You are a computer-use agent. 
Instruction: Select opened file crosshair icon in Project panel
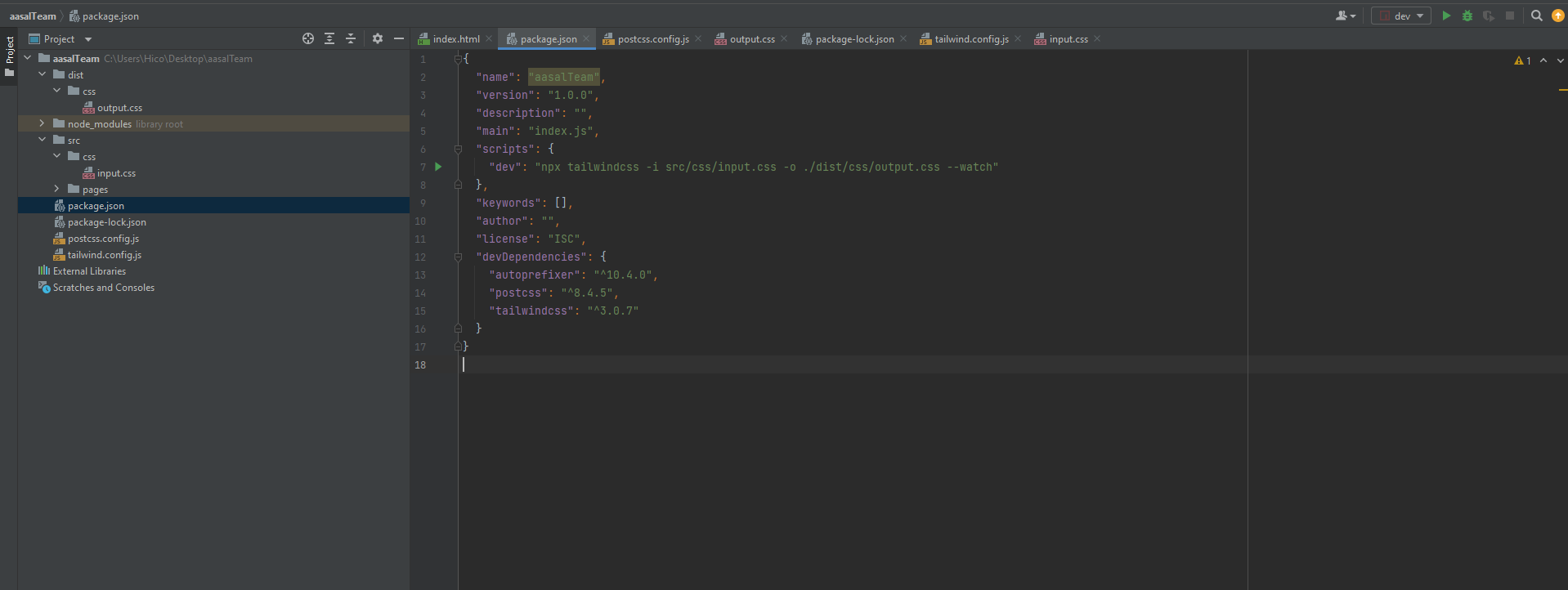(308, 38)
